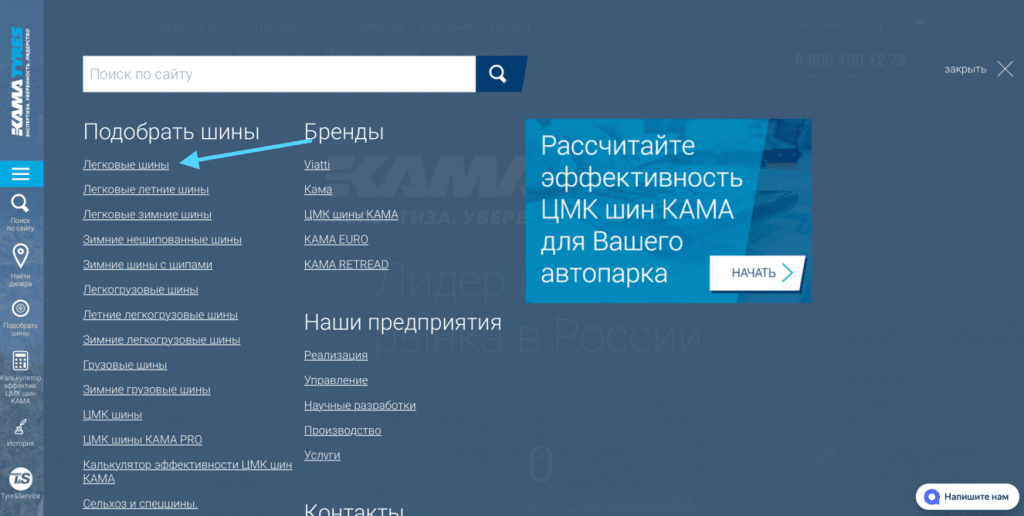Click the Бренды heading
The width and height of the screenshot is (1024, 516).
tap(344, 132)
